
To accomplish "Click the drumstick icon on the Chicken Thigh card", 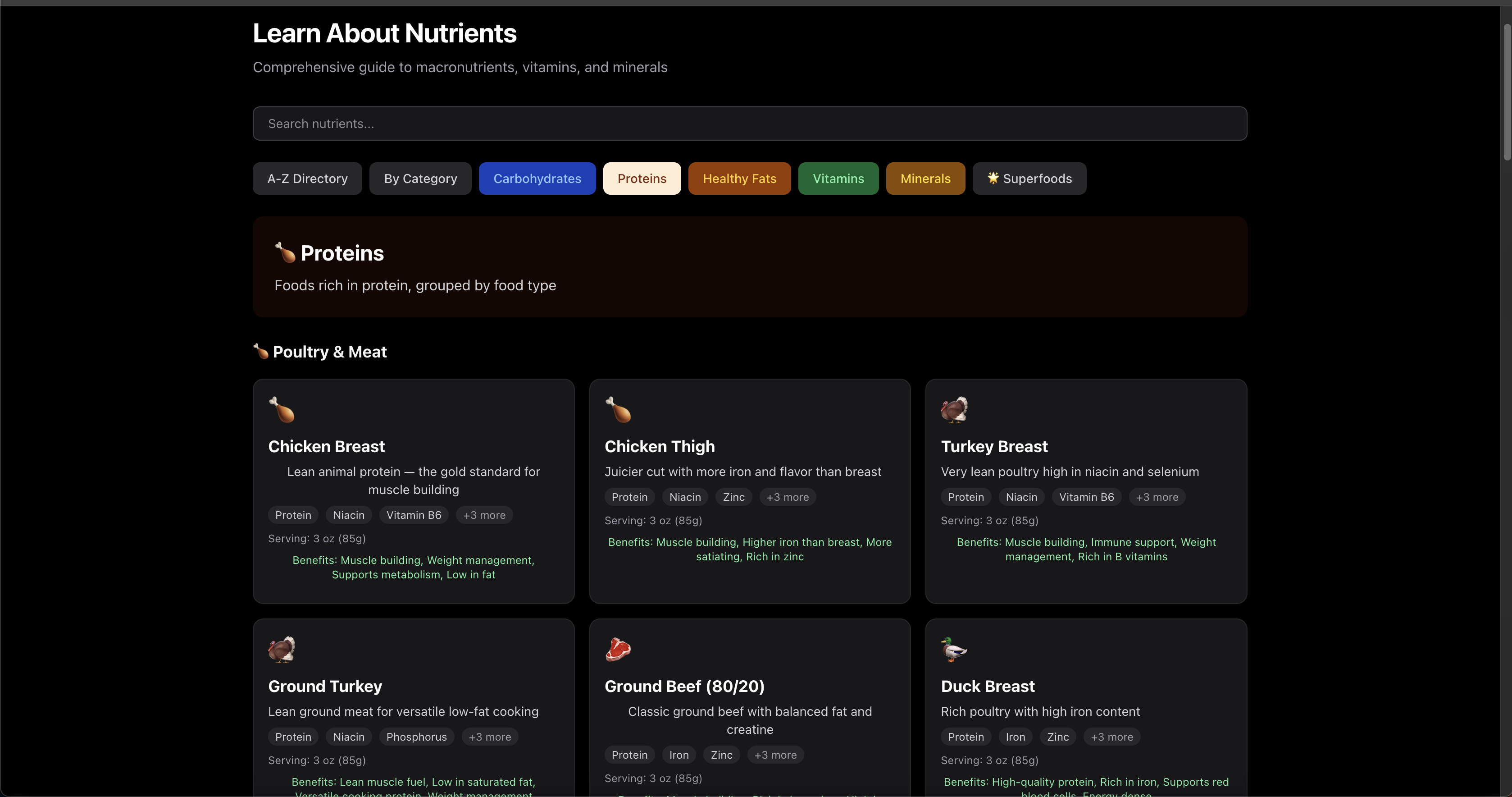I will point(618,409).
